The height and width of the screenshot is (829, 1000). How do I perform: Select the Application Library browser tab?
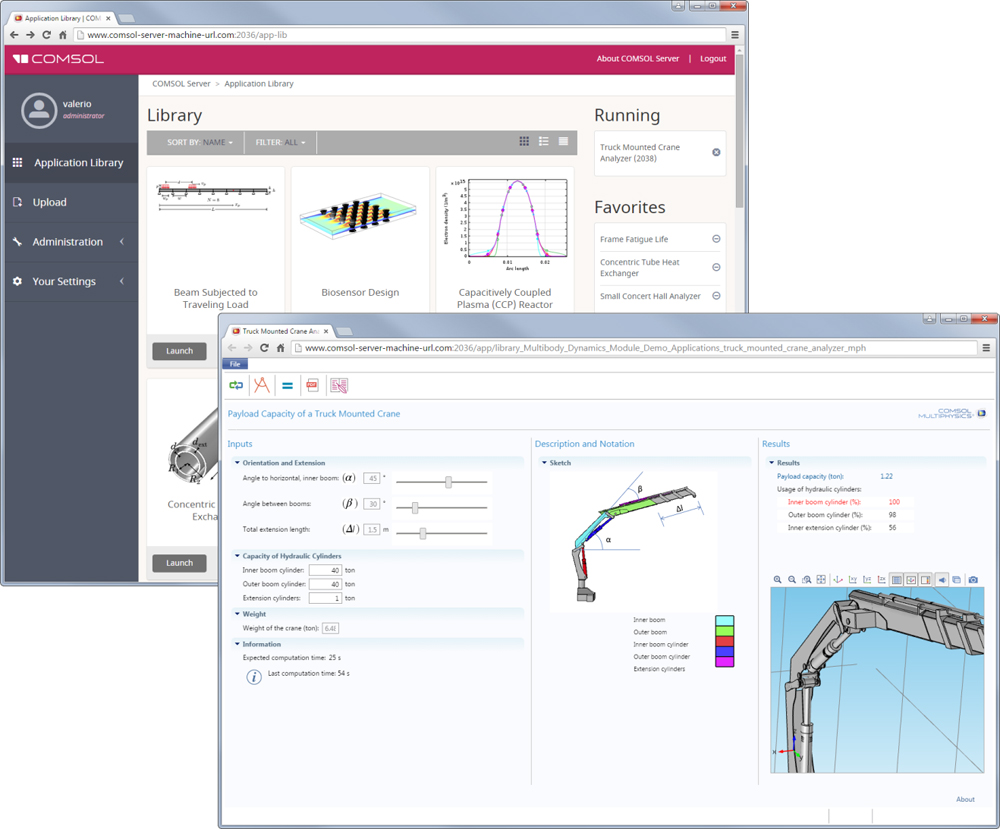[x=62, y=18]
